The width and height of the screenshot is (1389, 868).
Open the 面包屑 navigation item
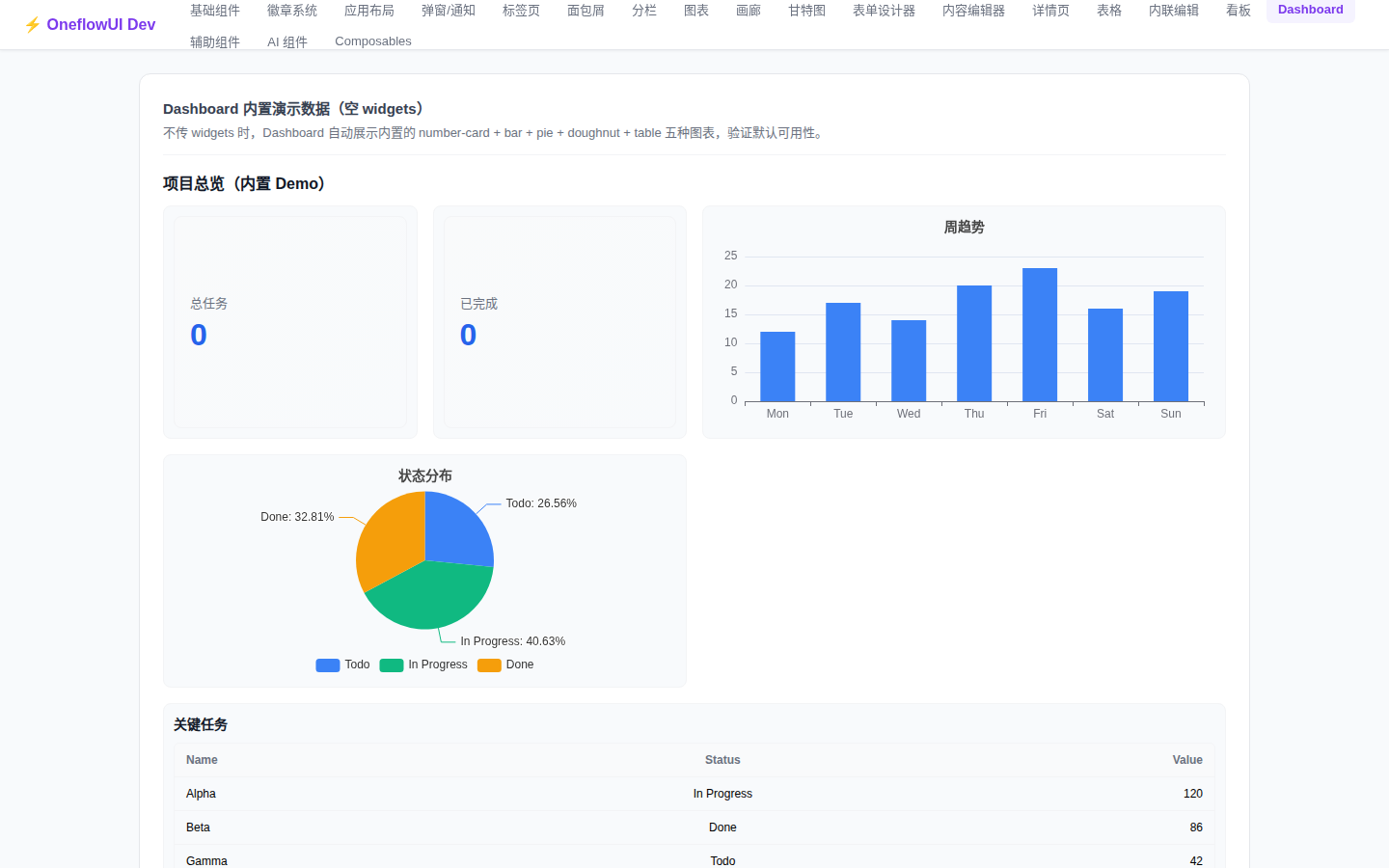click(586, 11)
